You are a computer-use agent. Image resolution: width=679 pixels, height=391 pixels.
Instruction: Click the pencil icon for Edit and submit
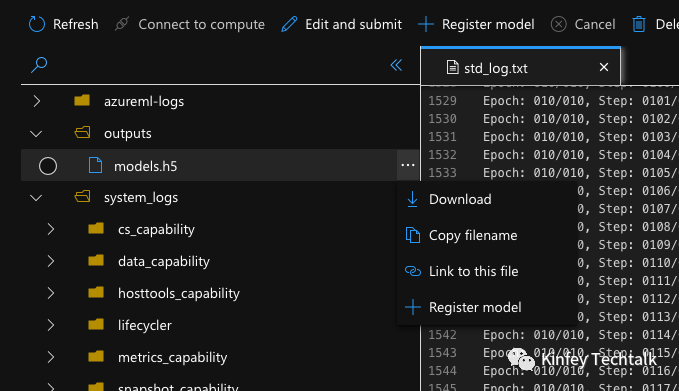click(289, 24)
